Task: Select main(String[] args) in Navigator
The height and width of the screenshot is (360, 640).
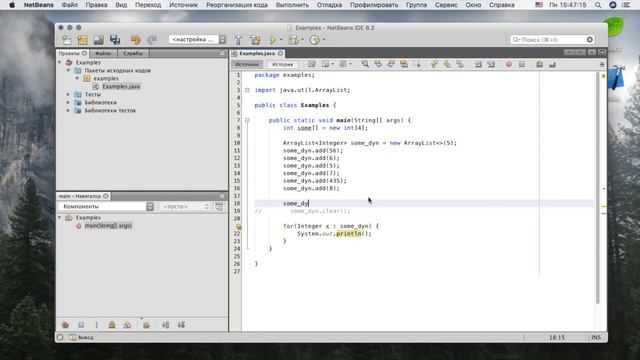Action: [108, 226]
